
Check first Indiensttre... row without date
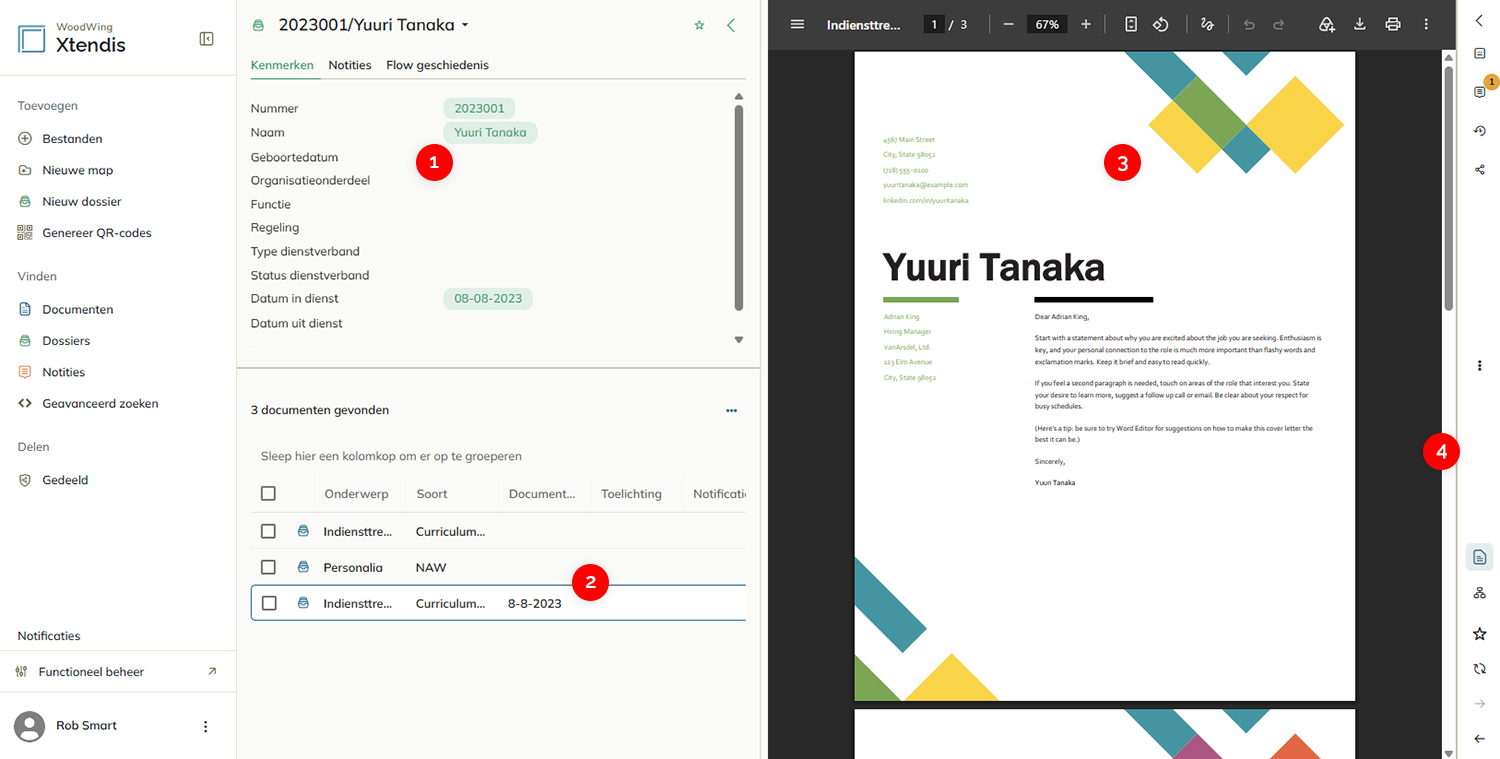tap(268, 531)
